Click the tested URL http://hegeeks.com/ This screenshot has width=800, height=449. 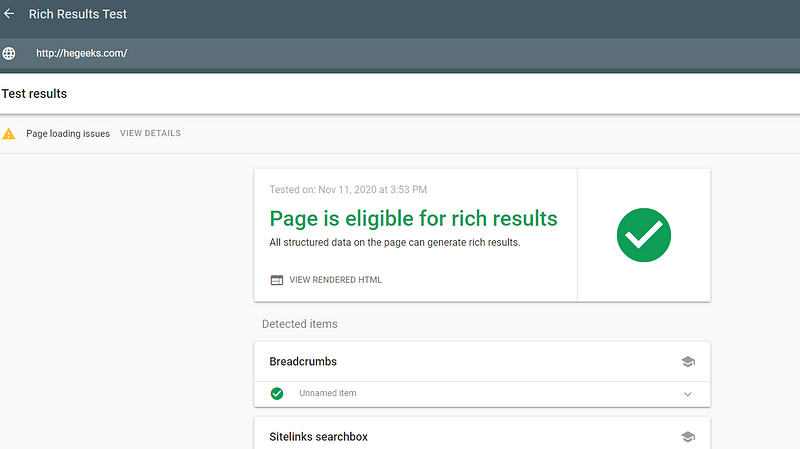point(82,53)
